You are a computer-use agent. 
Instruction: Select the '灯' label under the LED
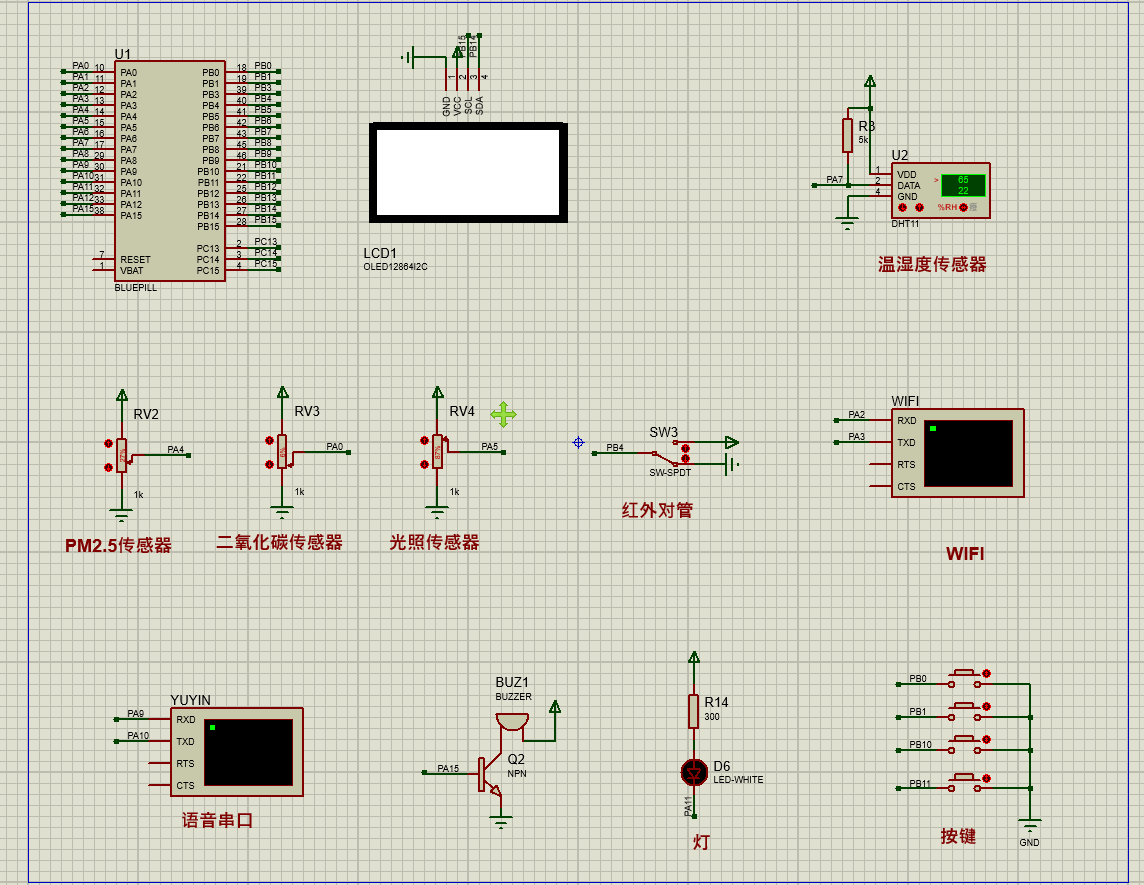700,842
